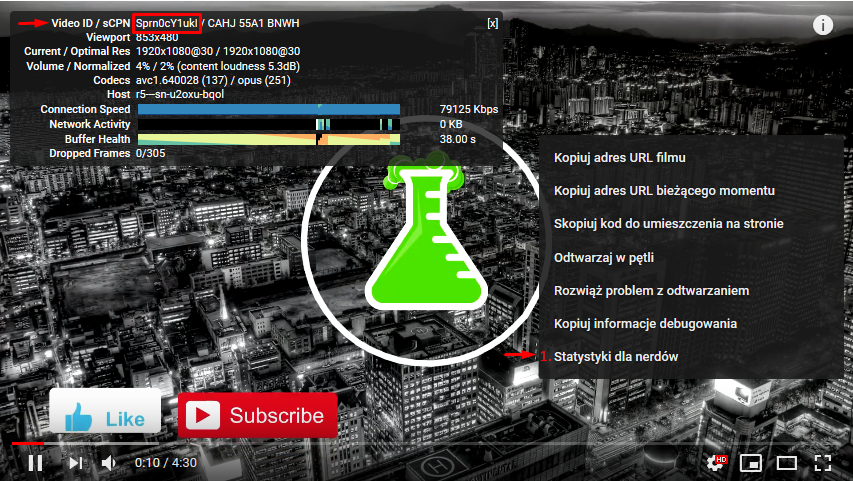Mute the video volume
Screen dimensions: 853x481
pyautogui.click(x=109, y=463)
